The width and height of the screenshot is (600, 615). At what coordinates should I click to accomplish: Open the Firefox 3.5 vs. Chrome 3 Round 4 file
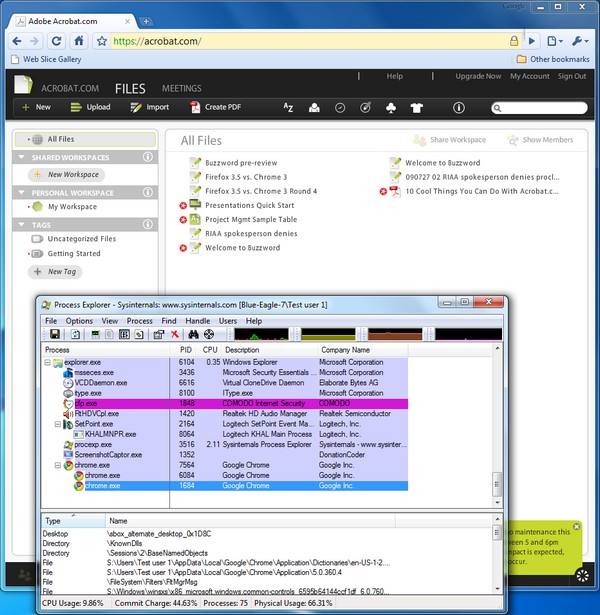(x=261, y=191)
